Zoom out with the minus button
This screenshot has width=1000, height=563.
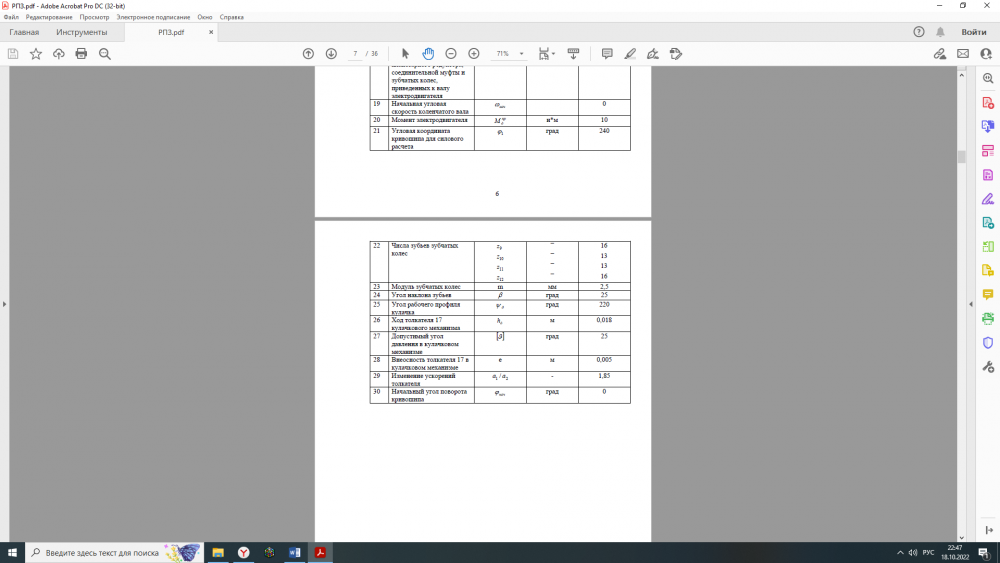pos(451,54)
